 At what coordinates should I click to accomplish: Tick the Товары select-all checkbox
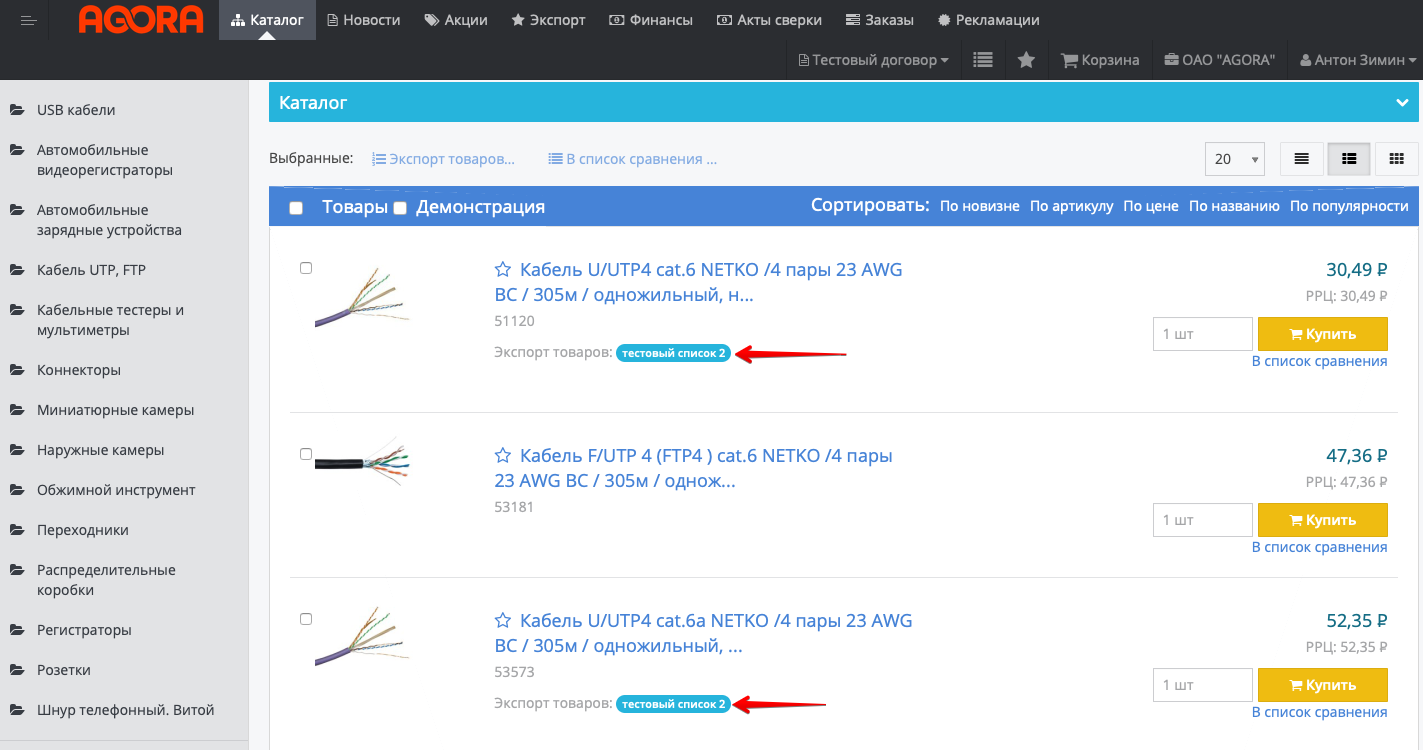tap(296, 208)
